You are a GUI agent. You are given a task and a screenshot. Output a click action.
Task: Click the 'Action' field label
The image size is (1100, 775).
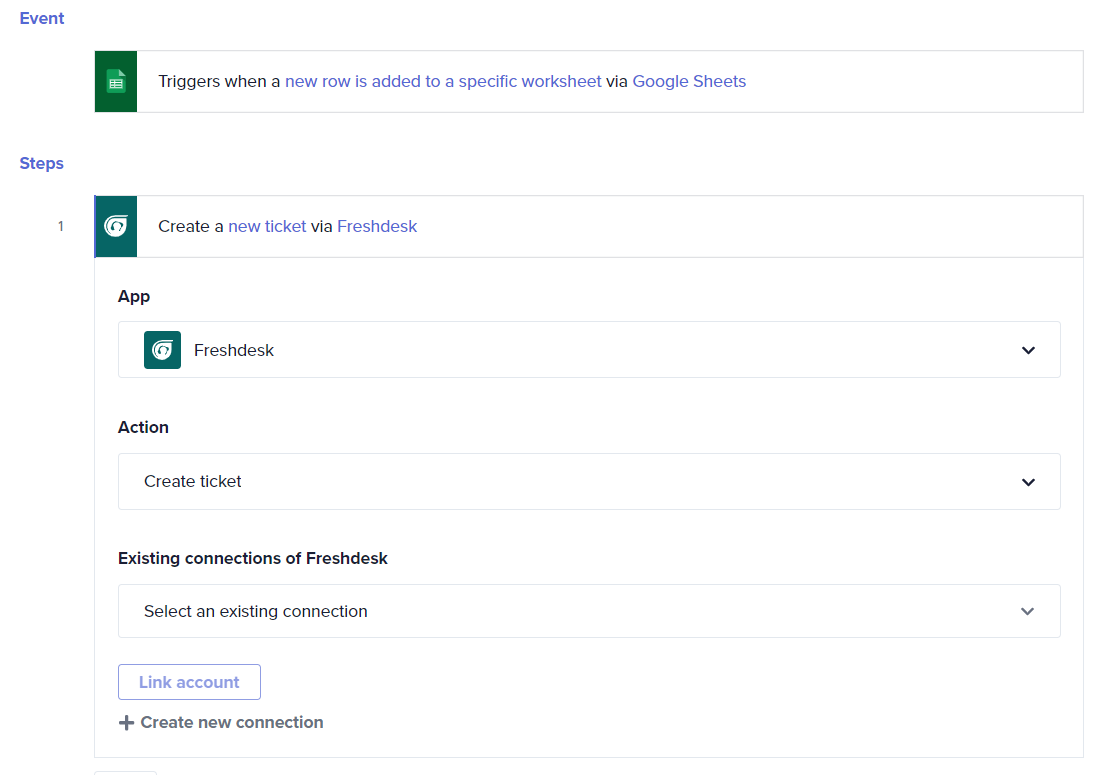143,427
